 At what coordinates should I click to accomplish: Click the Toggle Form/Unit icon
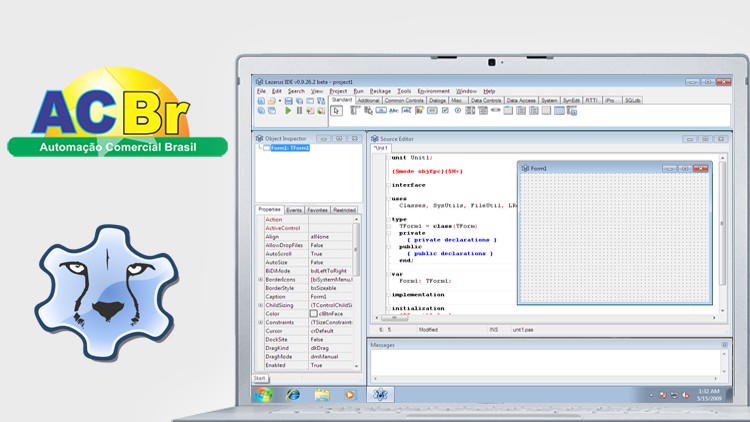point(321,101)
